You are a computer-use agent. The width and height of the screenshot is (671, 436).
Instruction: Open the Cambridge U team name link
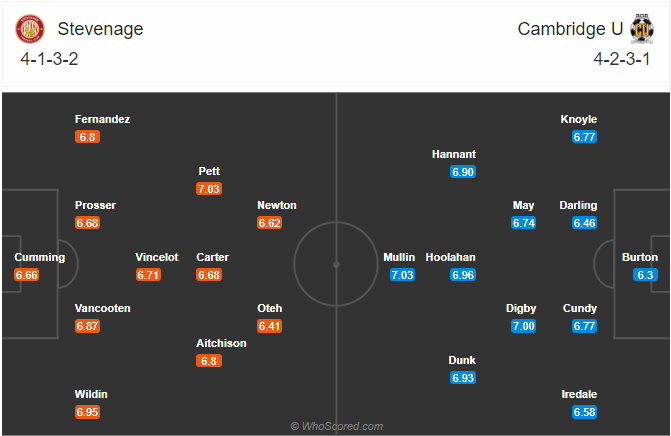[570, 29]
